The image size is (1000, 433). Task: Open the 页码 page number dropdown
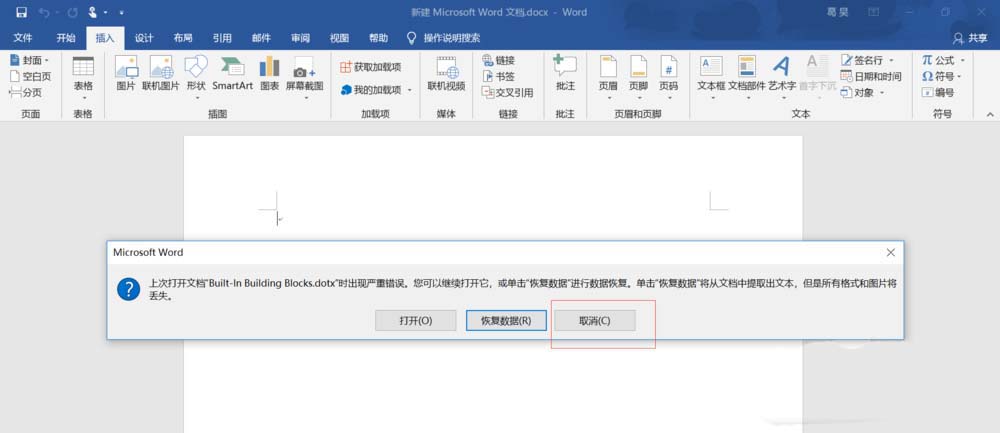tap(668, 78)
